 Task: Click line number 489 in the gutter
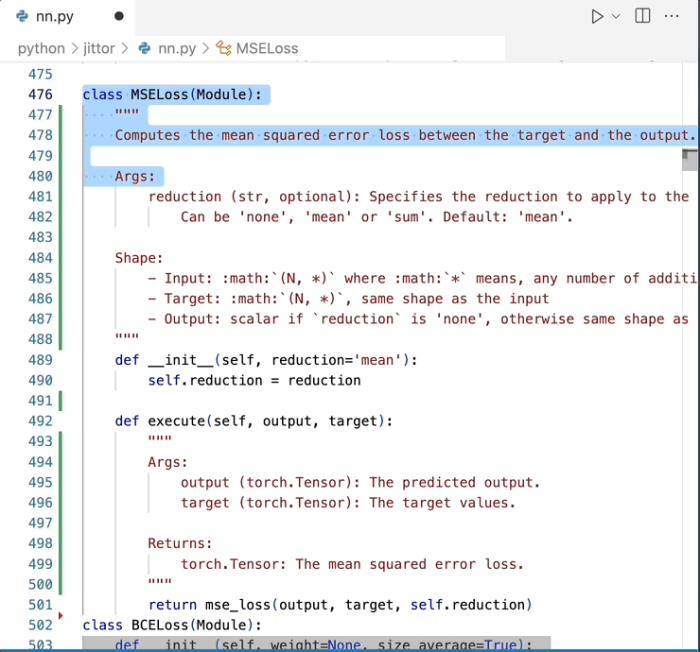point(40,360)
